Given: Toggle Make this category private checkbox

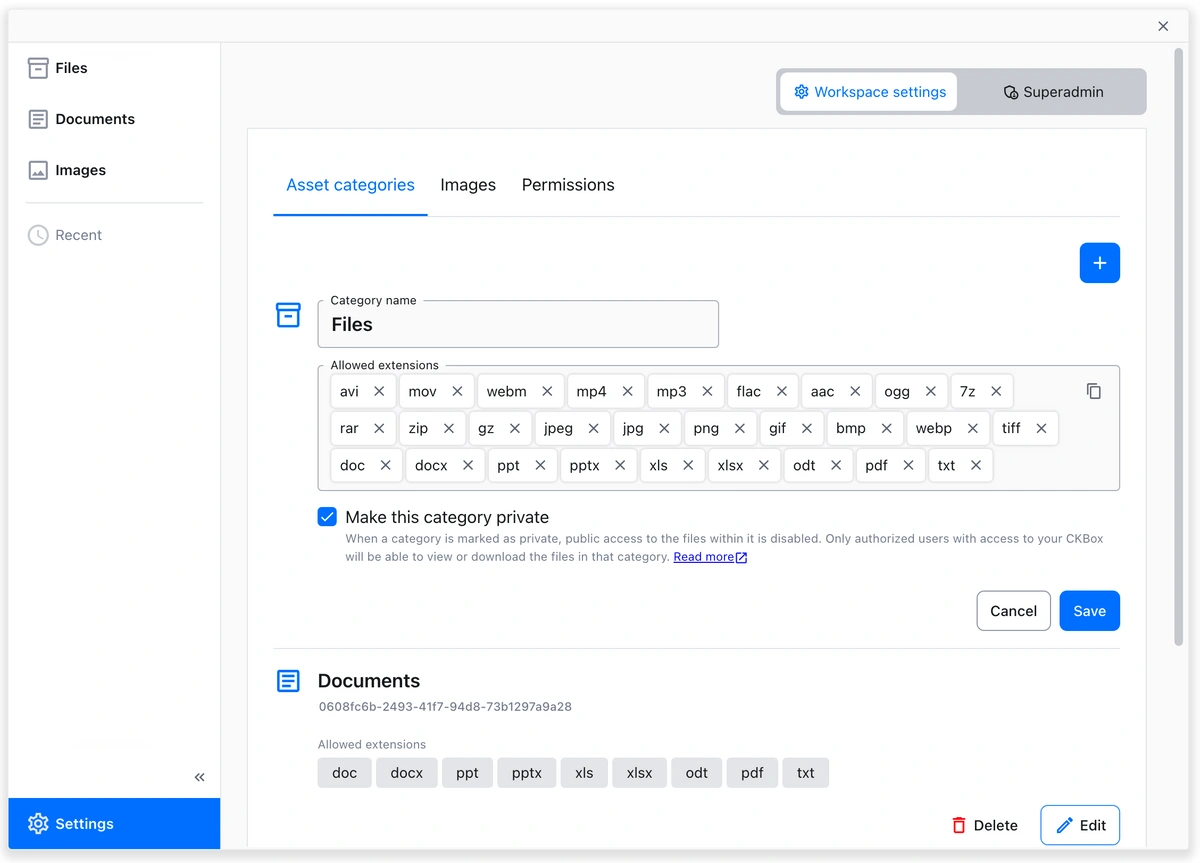Looking at the screenshot, I should (x=327, y=517).
